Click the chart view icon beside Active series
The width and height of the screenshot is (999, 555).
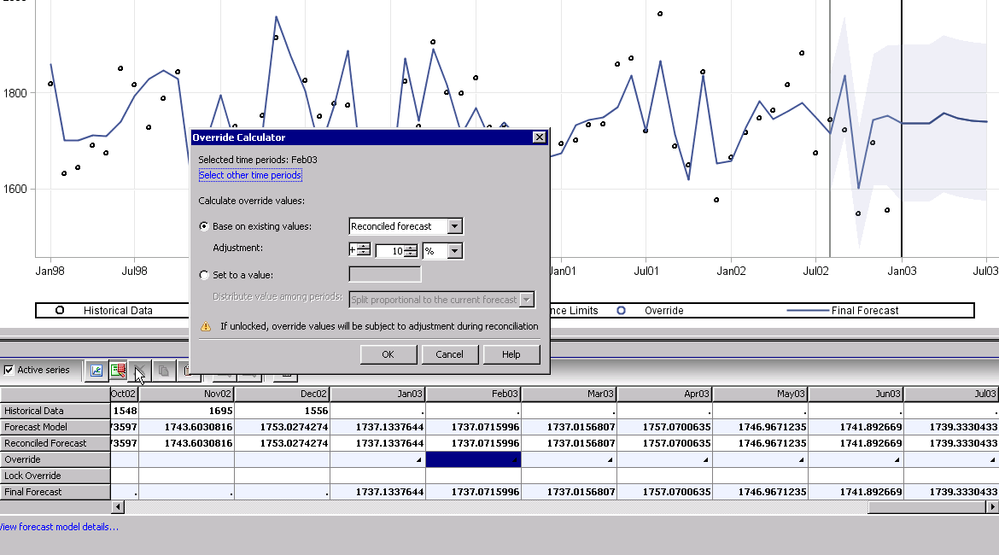(96, 370)
